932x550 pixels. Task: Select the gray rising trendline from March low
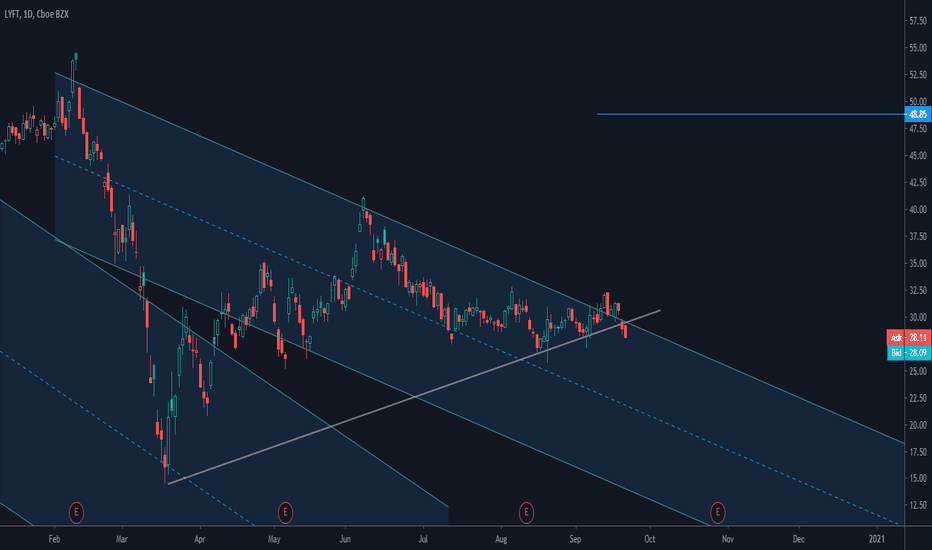click(x=414, y=397)
